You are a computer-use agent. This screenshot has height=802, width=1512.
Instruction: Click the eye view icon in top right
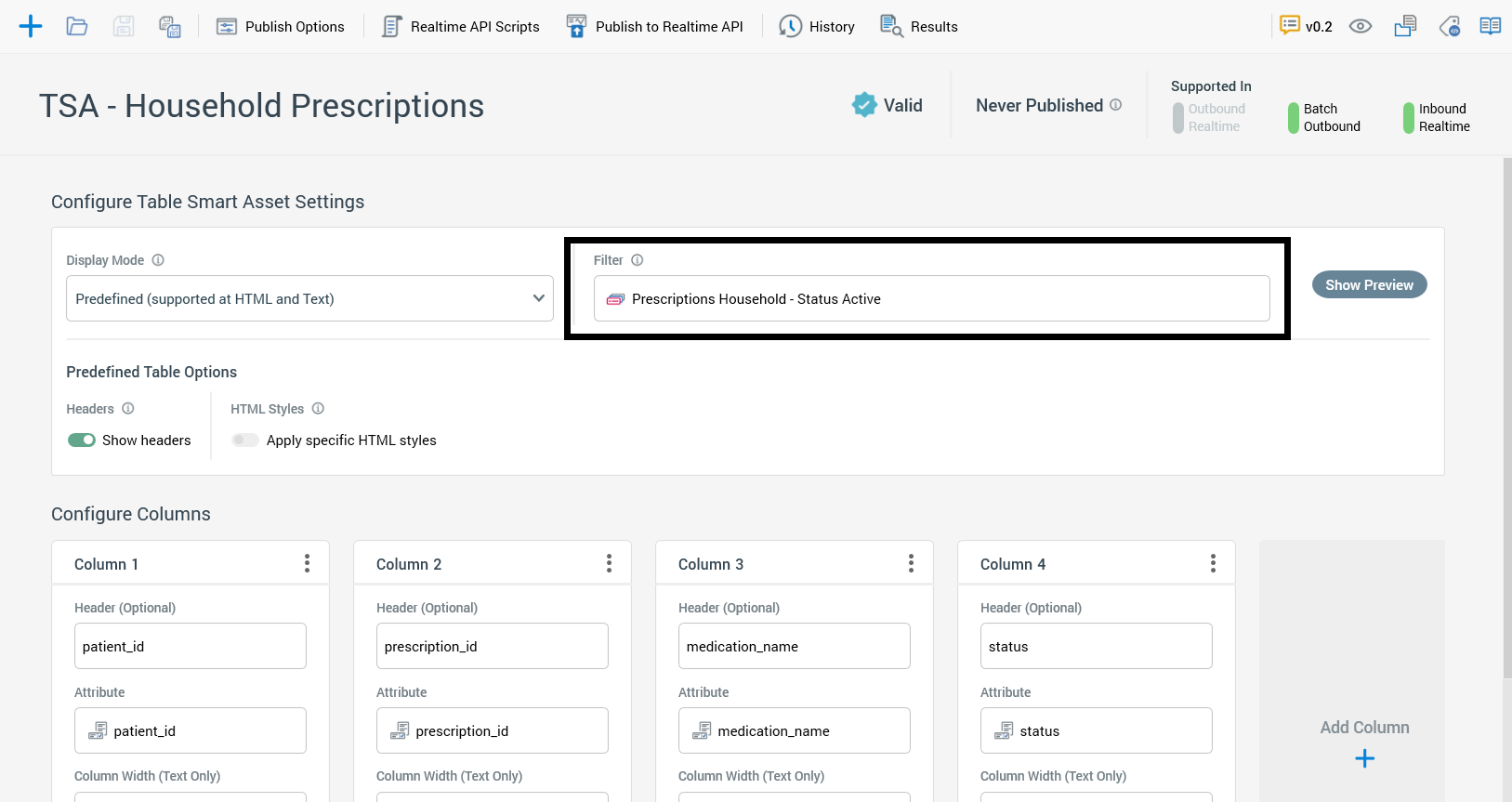click(1361, 26)
